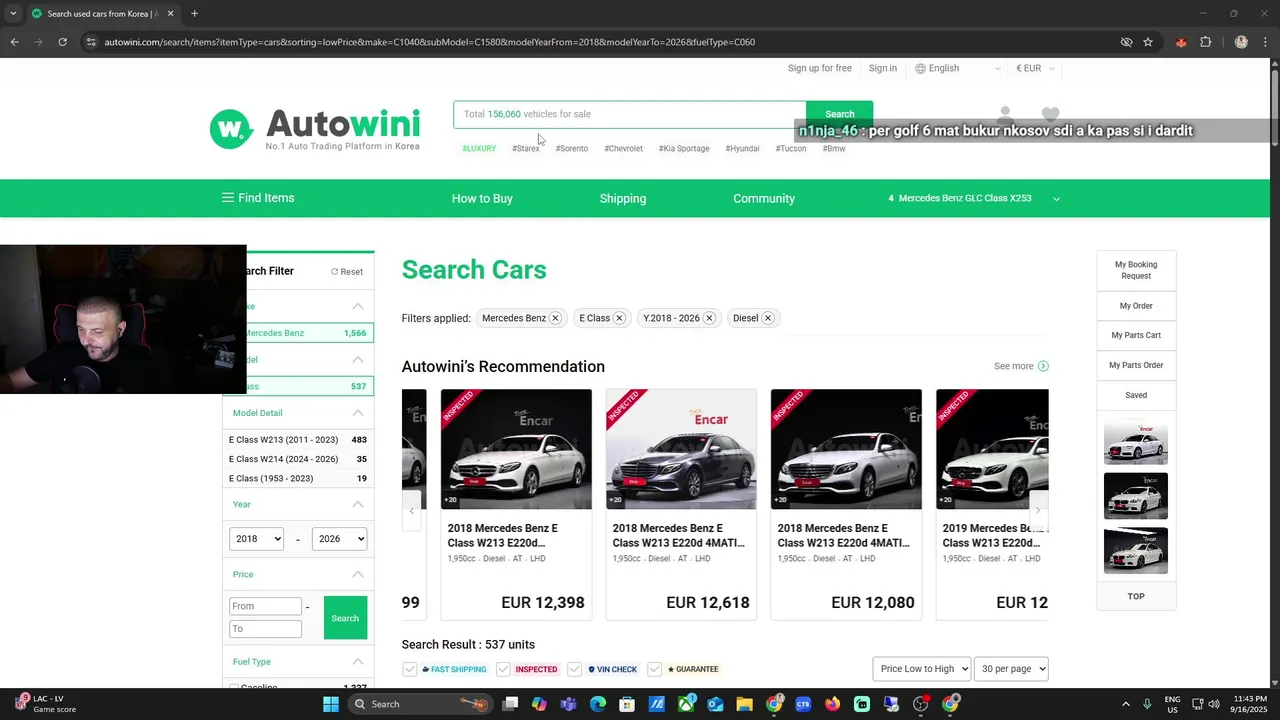Image resolution: width=1280 pixels, height=720 pixels.
Task: Open My Parts Order
Action: (1136, 365)
